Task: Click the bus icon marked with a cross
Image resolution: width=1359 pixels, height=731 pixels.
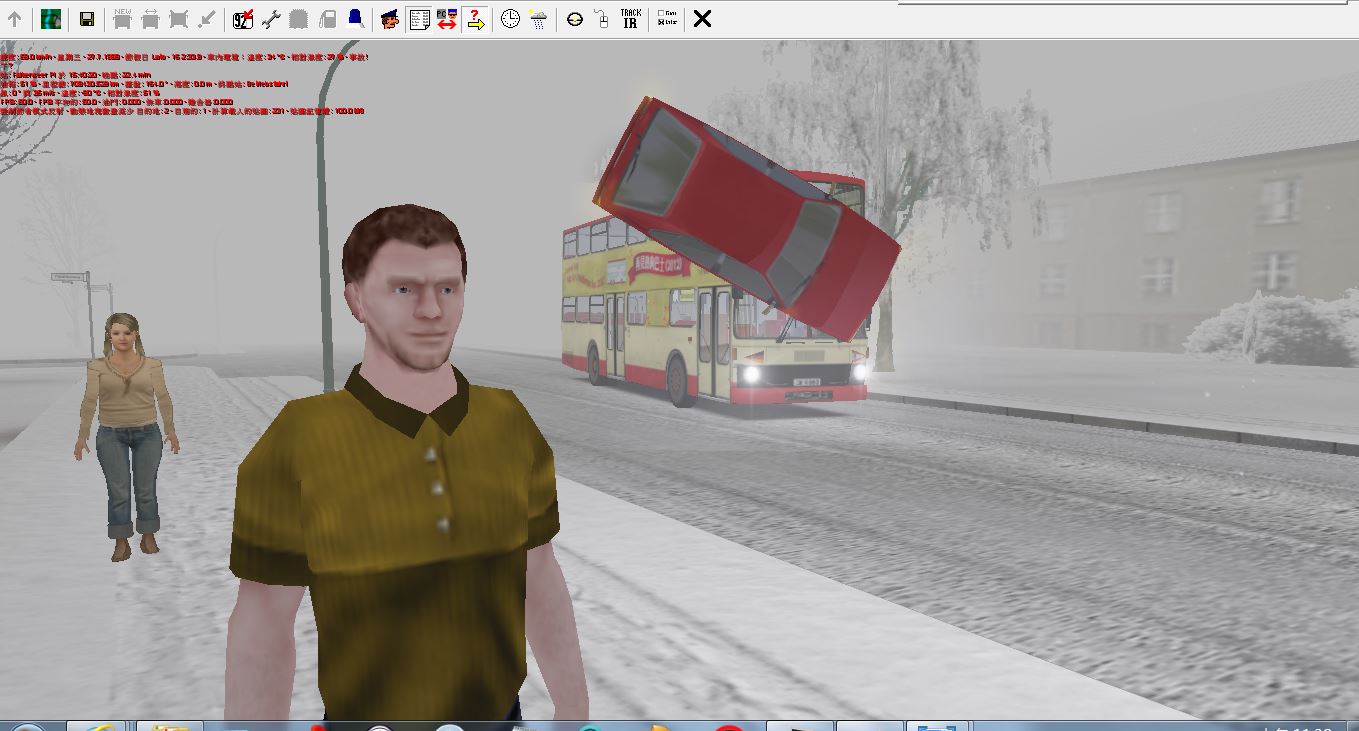Action: pyautogui.click(x=179, y=19)
